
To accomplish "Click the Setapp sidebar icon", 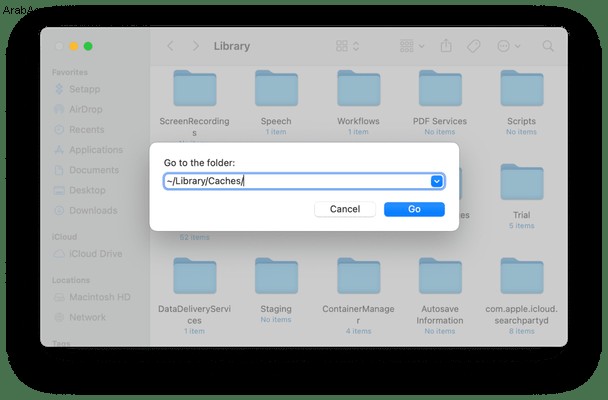I will point(59,89).
